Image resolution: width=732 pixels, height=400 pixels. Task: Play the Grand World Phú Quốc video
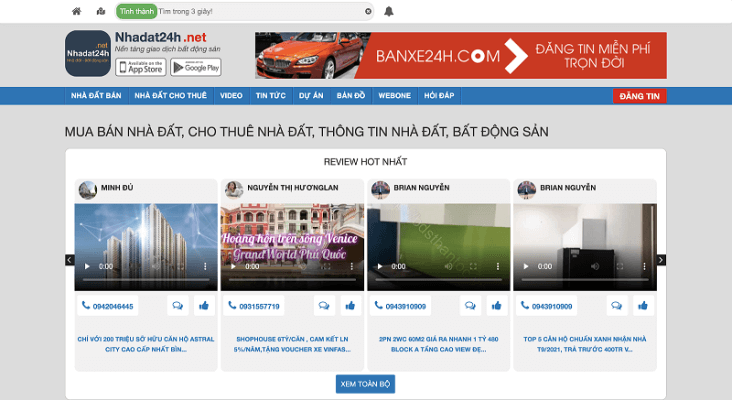coord(233,267)
